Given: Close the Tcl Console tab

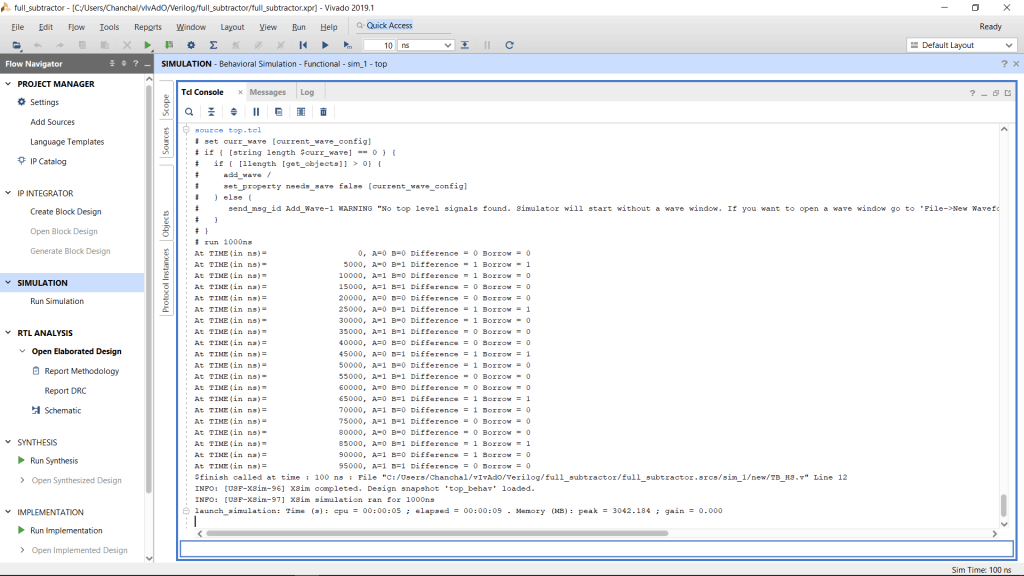Looking at the screenshot, I should [240, 92].
